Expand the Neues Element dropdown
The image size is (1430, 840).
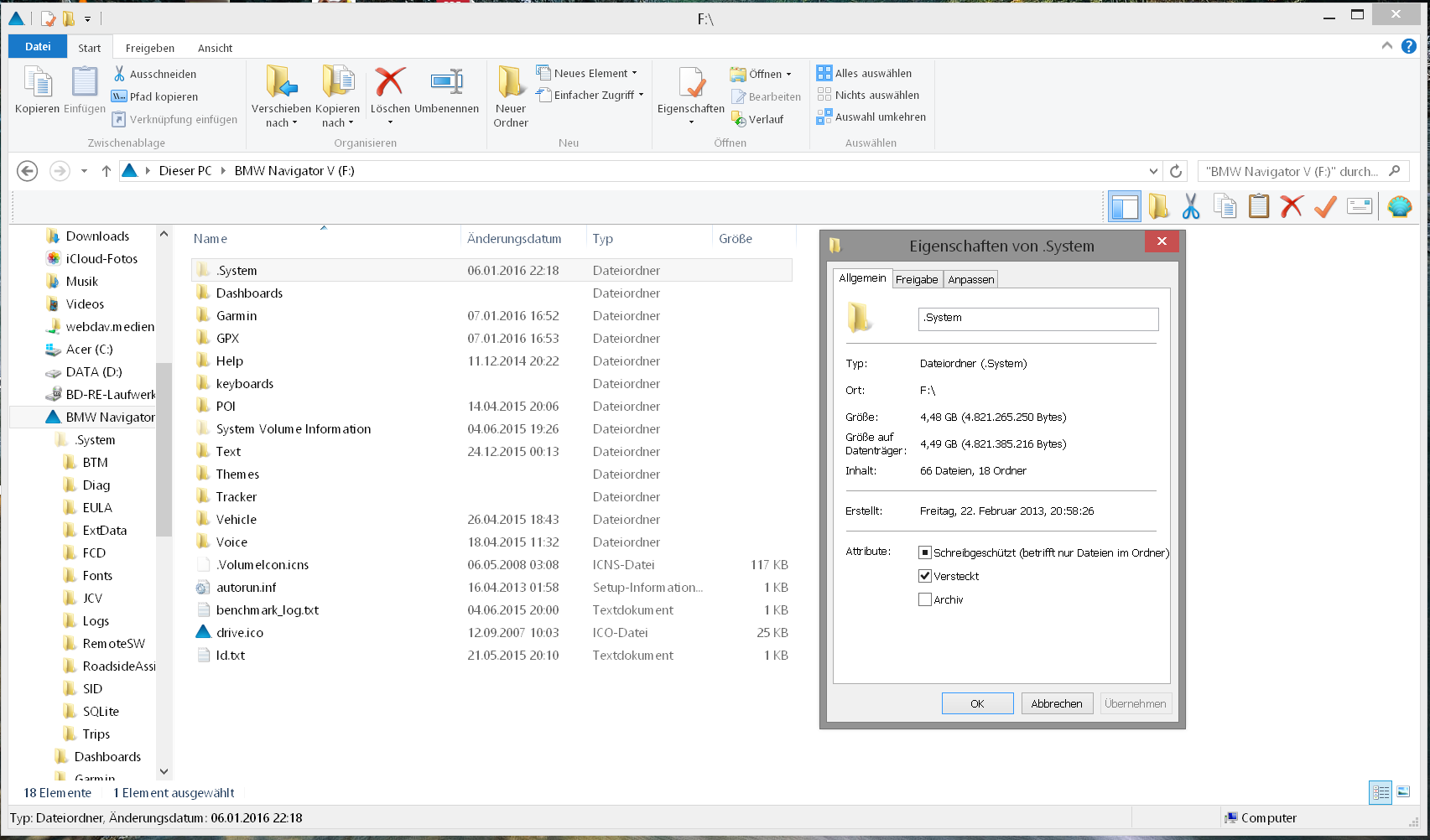pyautogui.click(x=634, y=73)
